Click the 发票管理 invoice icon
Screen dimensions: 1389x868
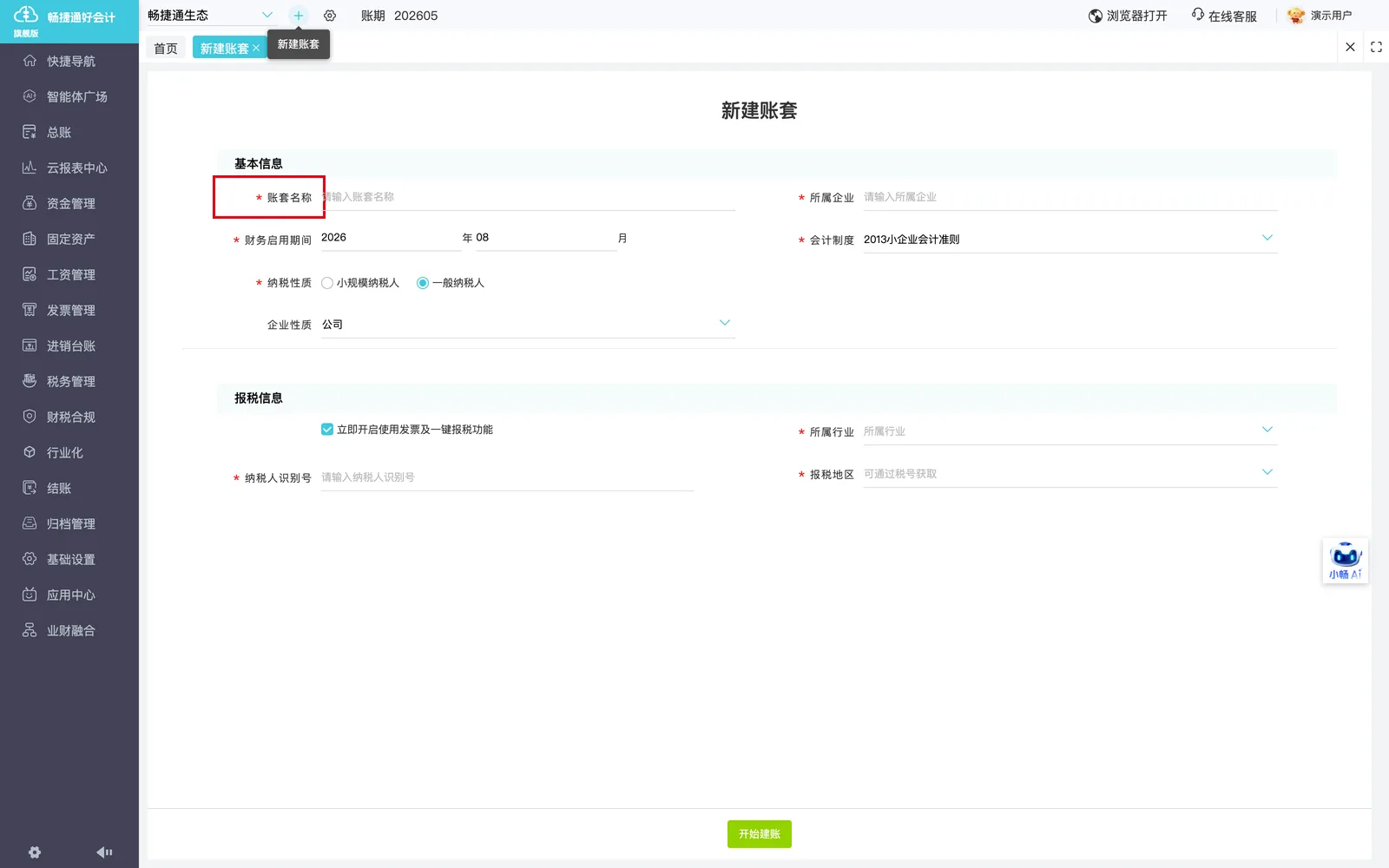[x=30, y=310]
